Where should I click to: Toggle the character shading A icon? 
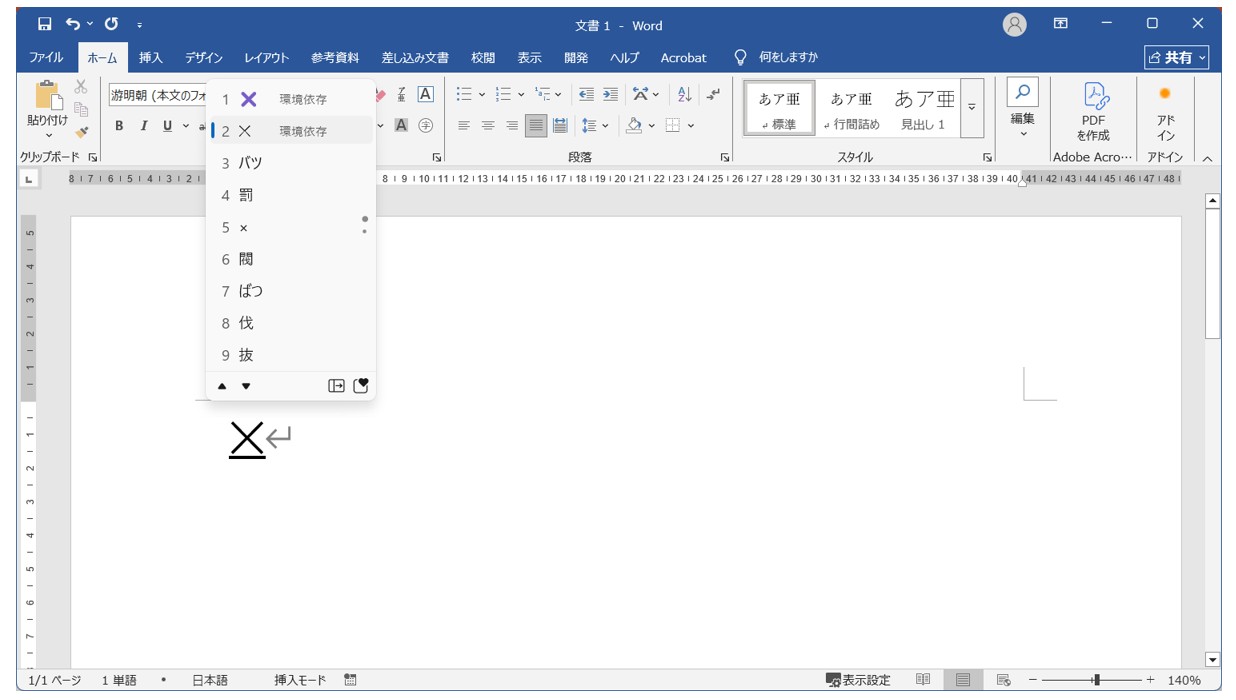tap(401, 125)
